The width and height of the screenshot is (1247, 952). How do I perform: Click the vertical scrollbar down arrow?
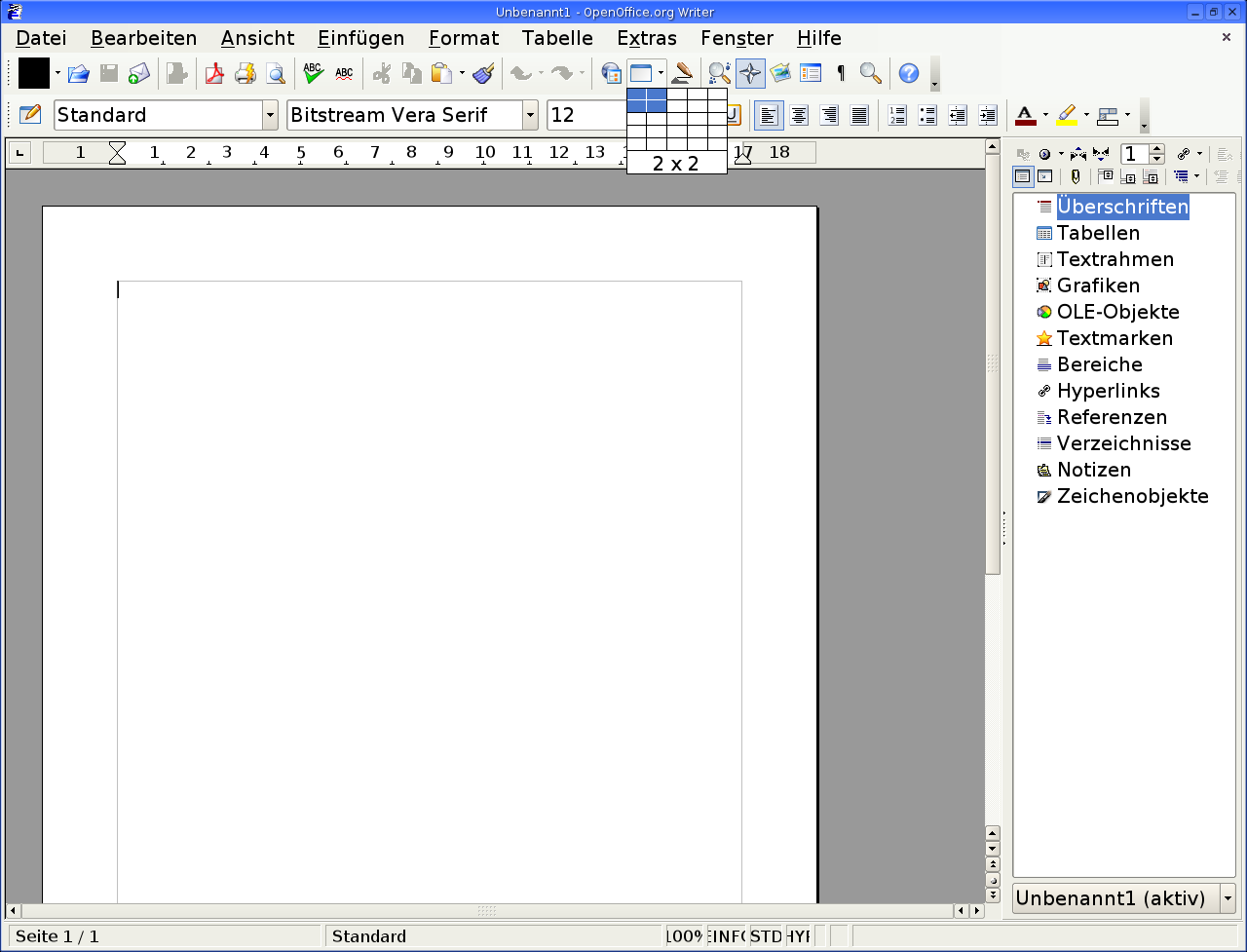[993, 848]
